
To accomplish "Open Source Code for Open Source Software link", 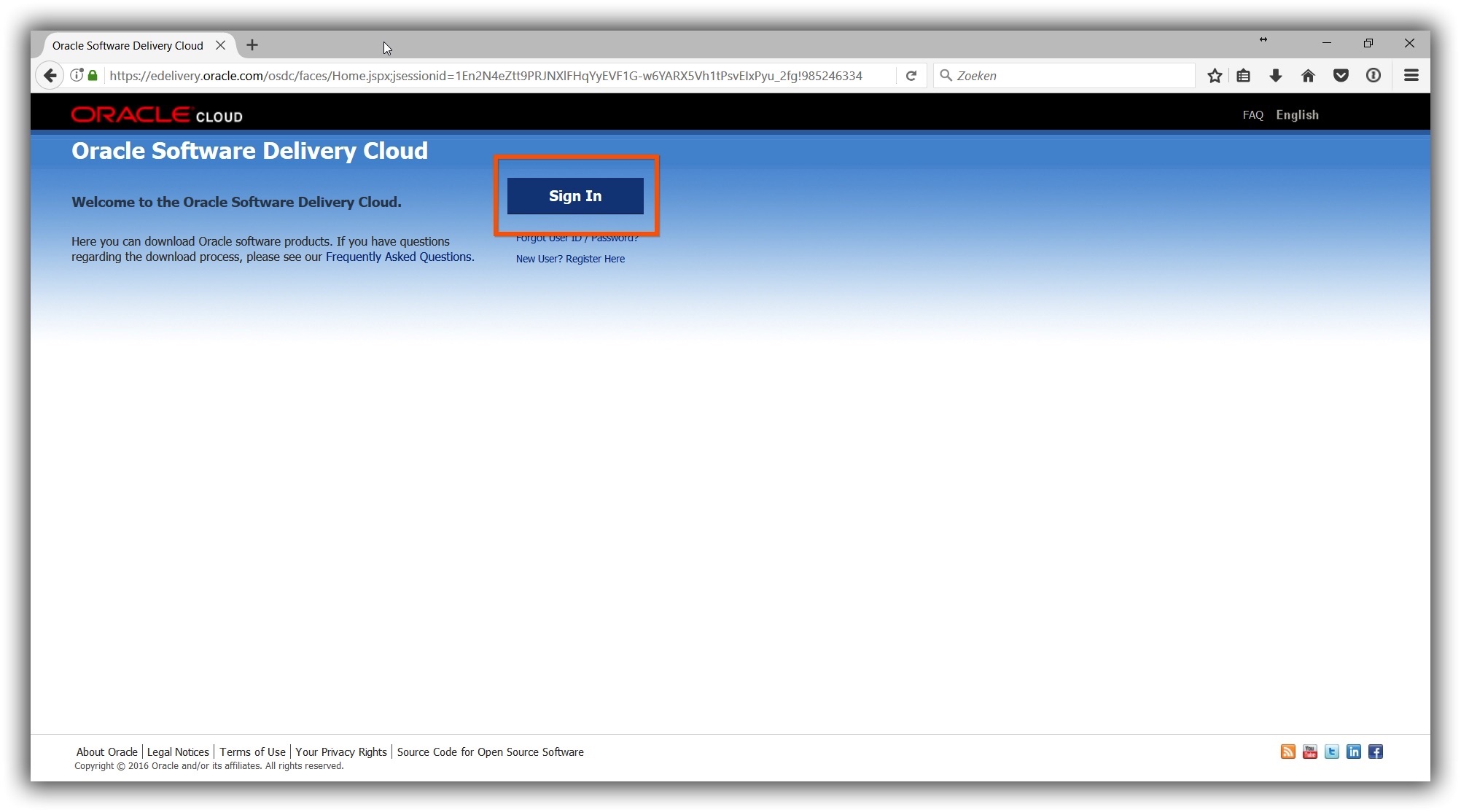I will [490, 752].
